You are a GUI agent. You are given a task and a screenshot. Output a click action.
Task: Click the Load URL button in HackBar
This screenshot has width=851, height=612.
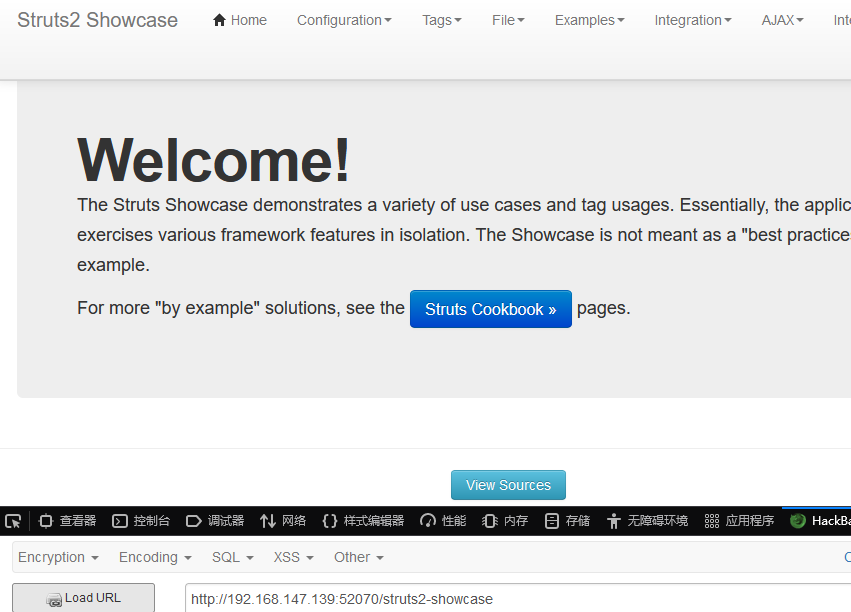click(84, 598)
